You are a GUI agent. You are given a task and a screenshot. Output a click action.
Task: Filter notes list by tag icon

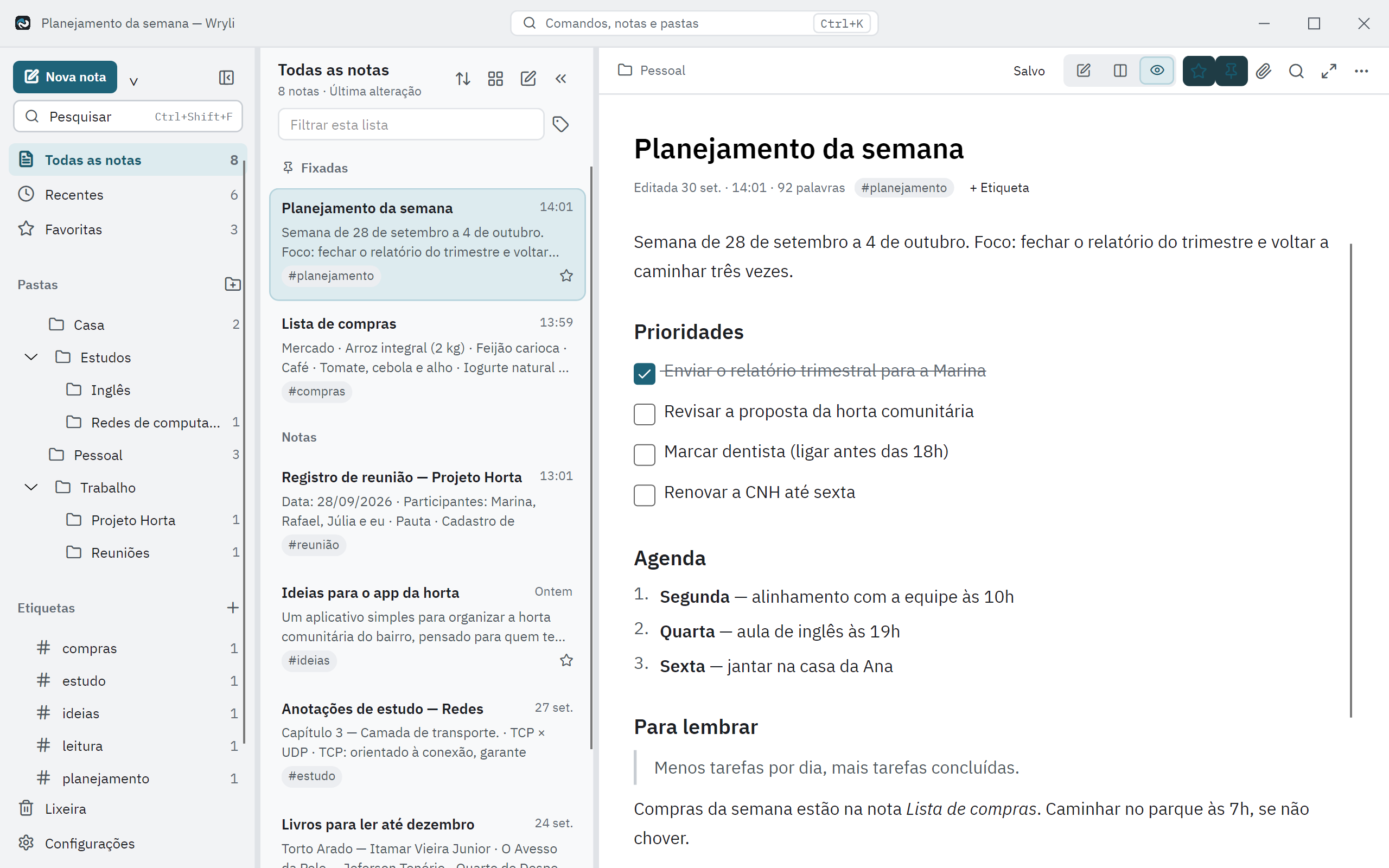(560, 124)
